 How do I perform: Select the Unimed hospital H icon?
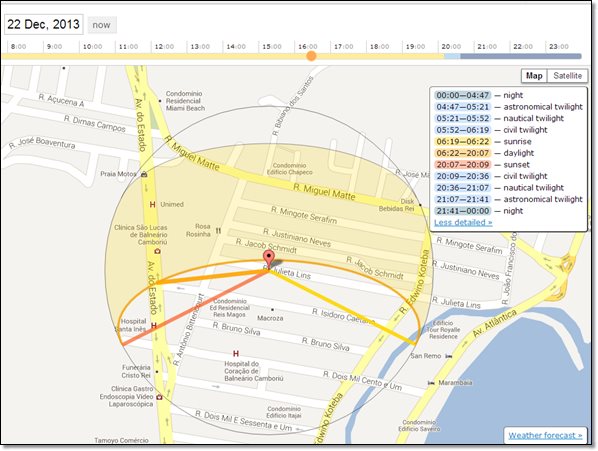[x=152, y=205]
